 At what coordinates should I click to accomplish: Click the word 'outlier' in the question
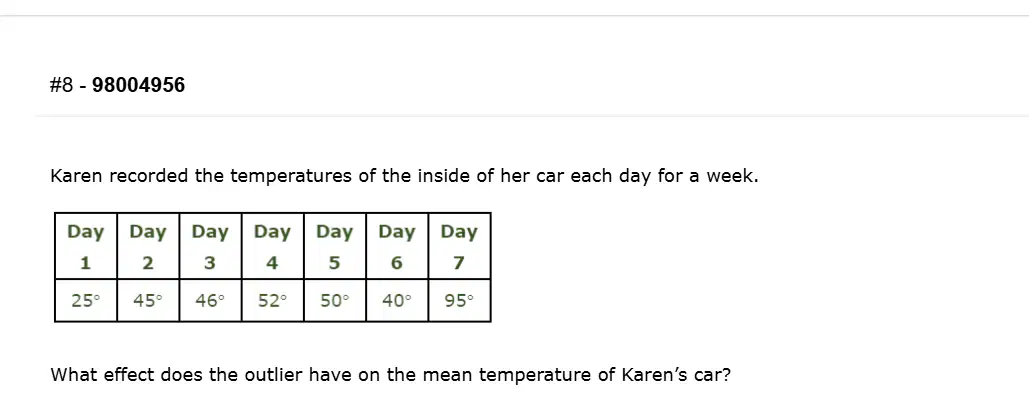274,375
